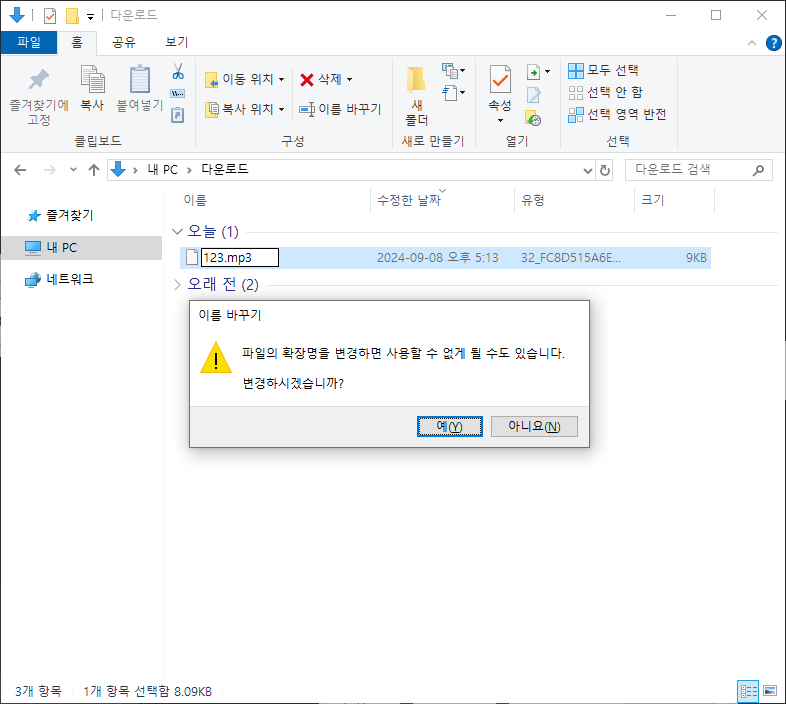Open the Customize Quick Access Toolbar dropdown
Viewport: 786px width, 704px height.
tap(90, 17)
